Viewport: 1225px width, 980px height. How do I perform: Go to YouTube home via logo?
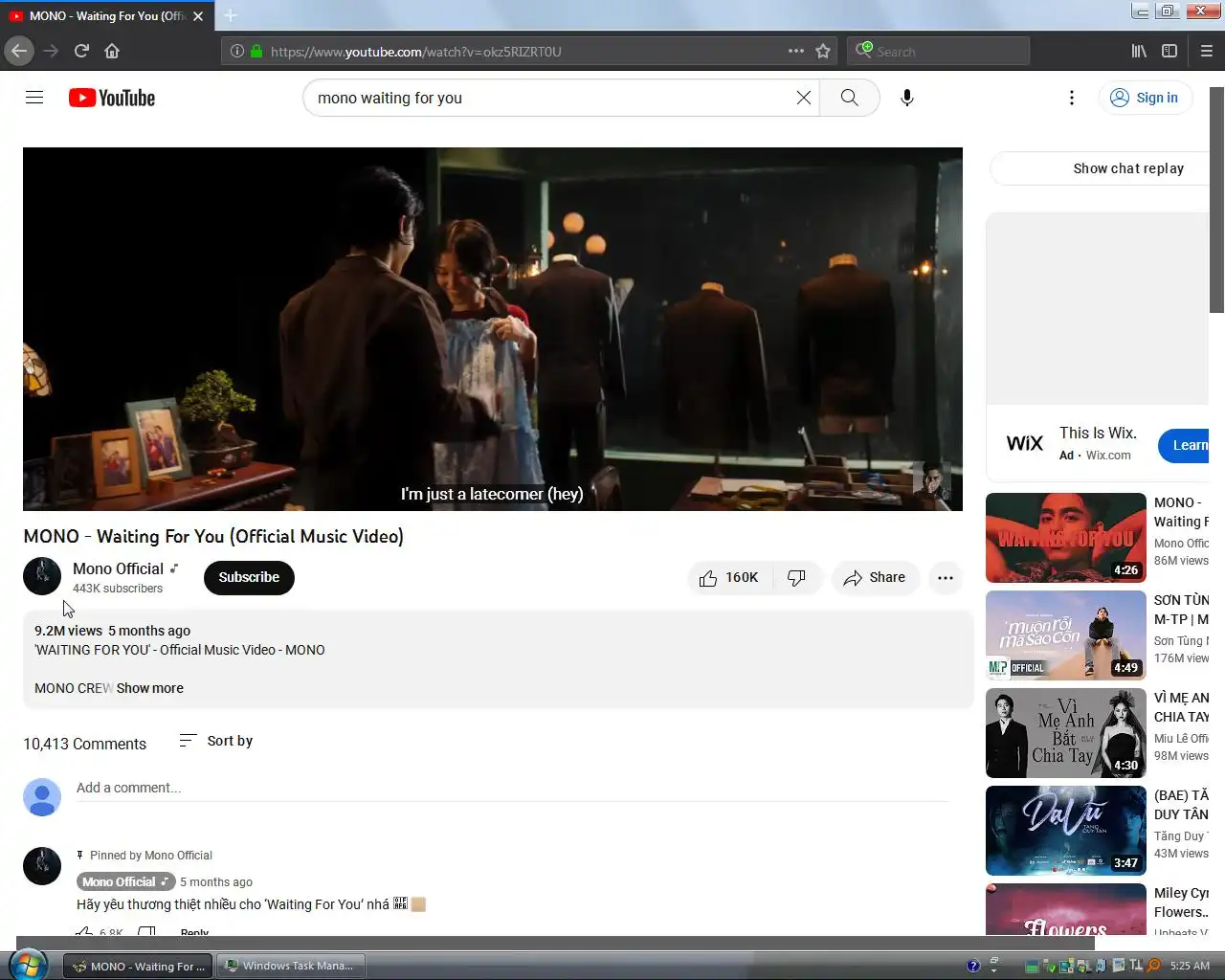point(112,98)
